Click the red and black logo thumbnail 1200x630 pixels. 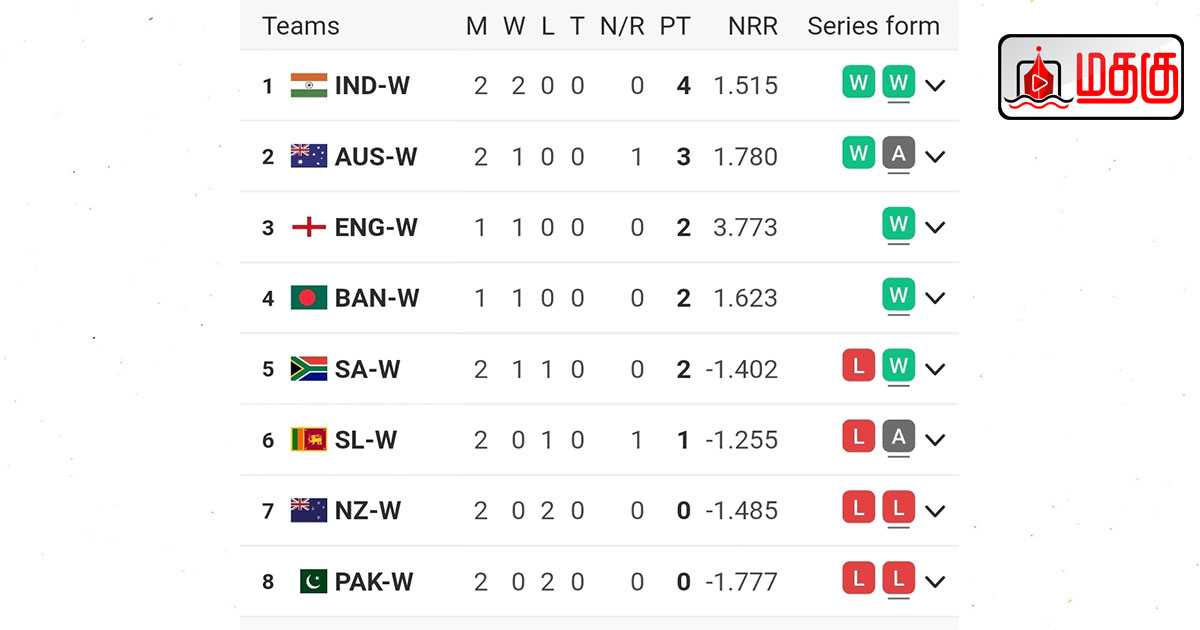(x=1090, y=77)
